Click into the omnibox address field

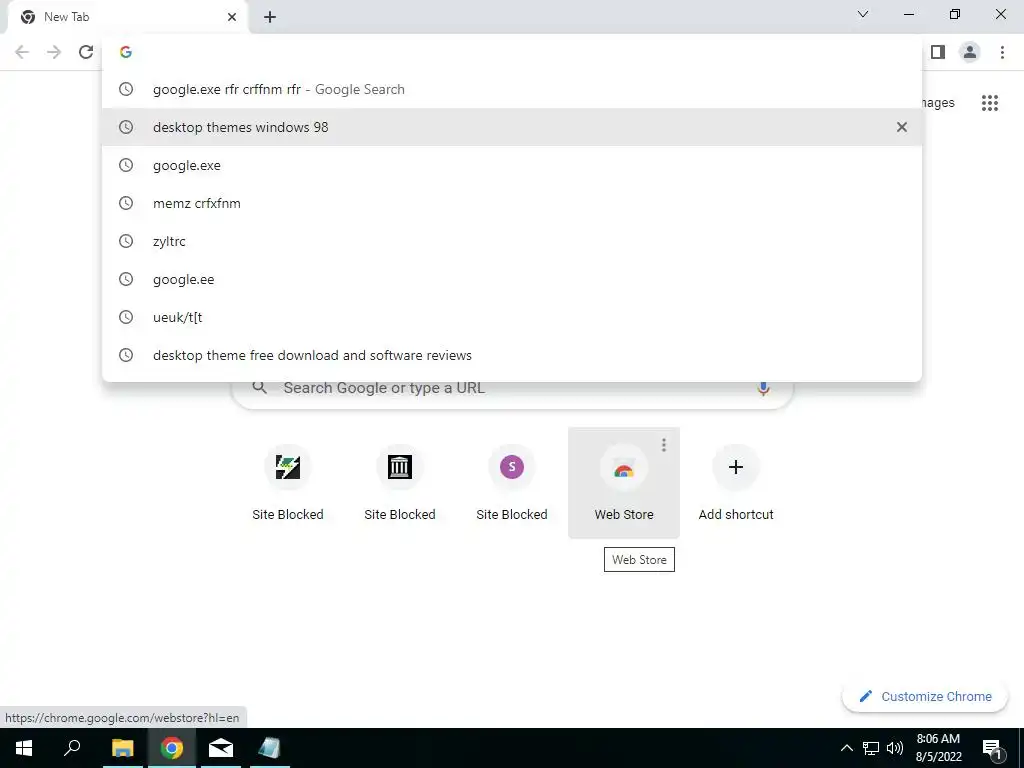click(512, 52)
